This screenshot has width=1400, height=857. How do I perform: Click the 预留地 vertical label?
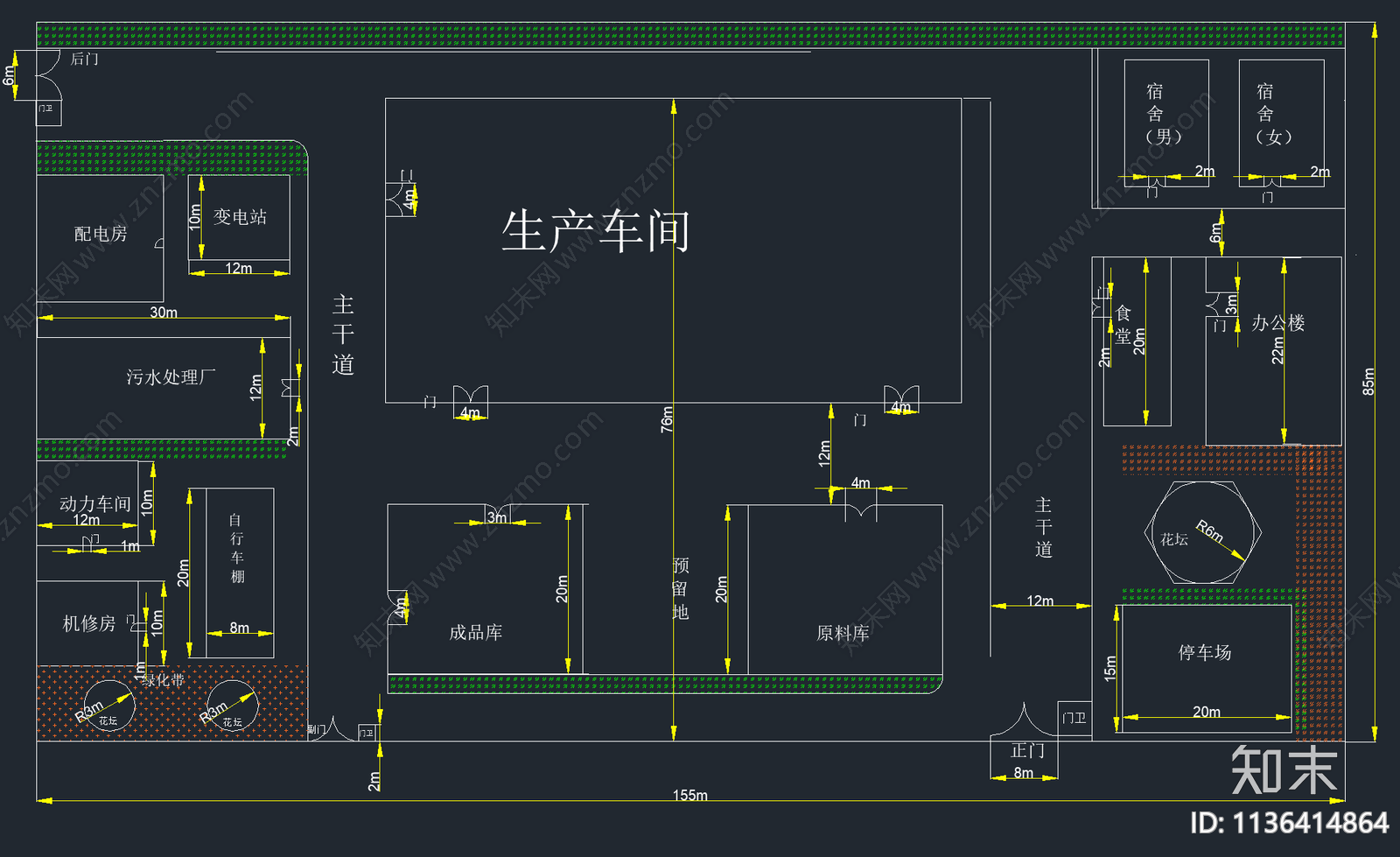click(x=681, y=589)
